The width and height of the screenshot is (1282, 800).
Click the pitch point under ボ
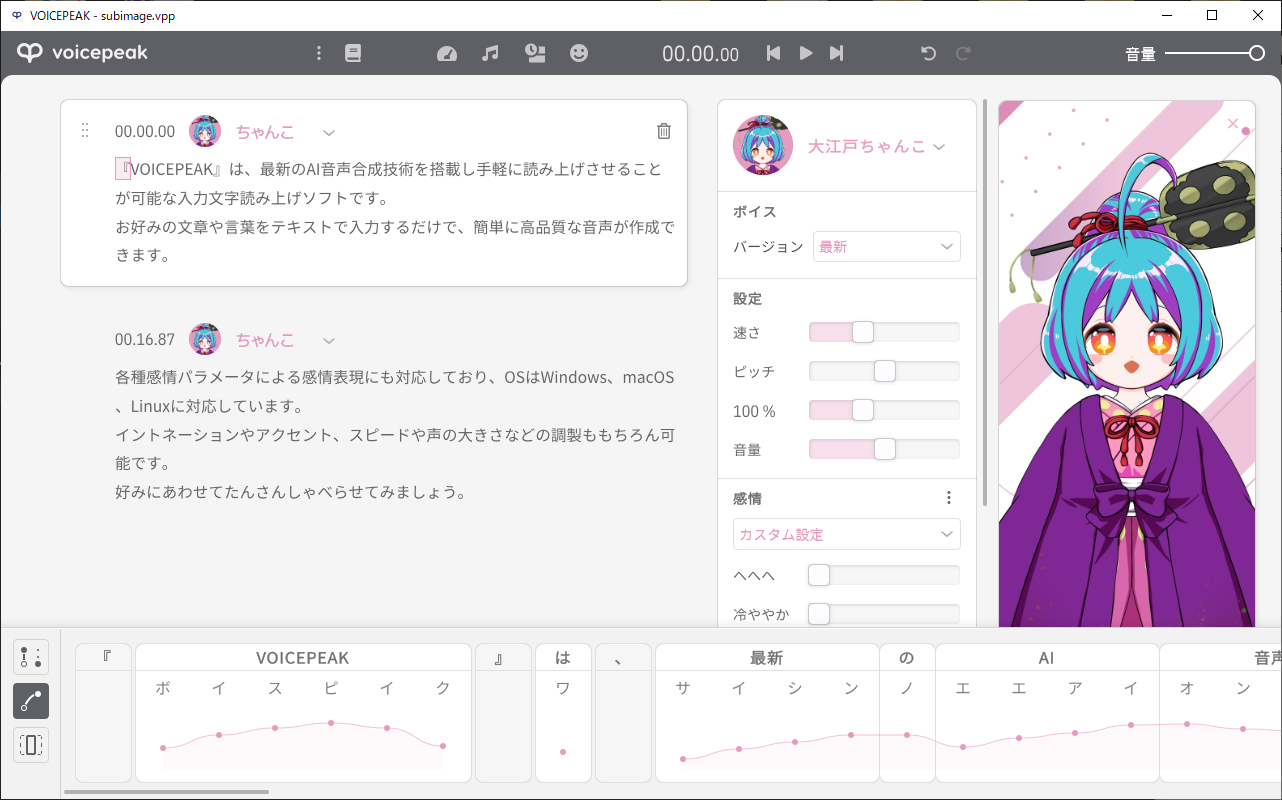pyautogui.click(x=163, y=747)
